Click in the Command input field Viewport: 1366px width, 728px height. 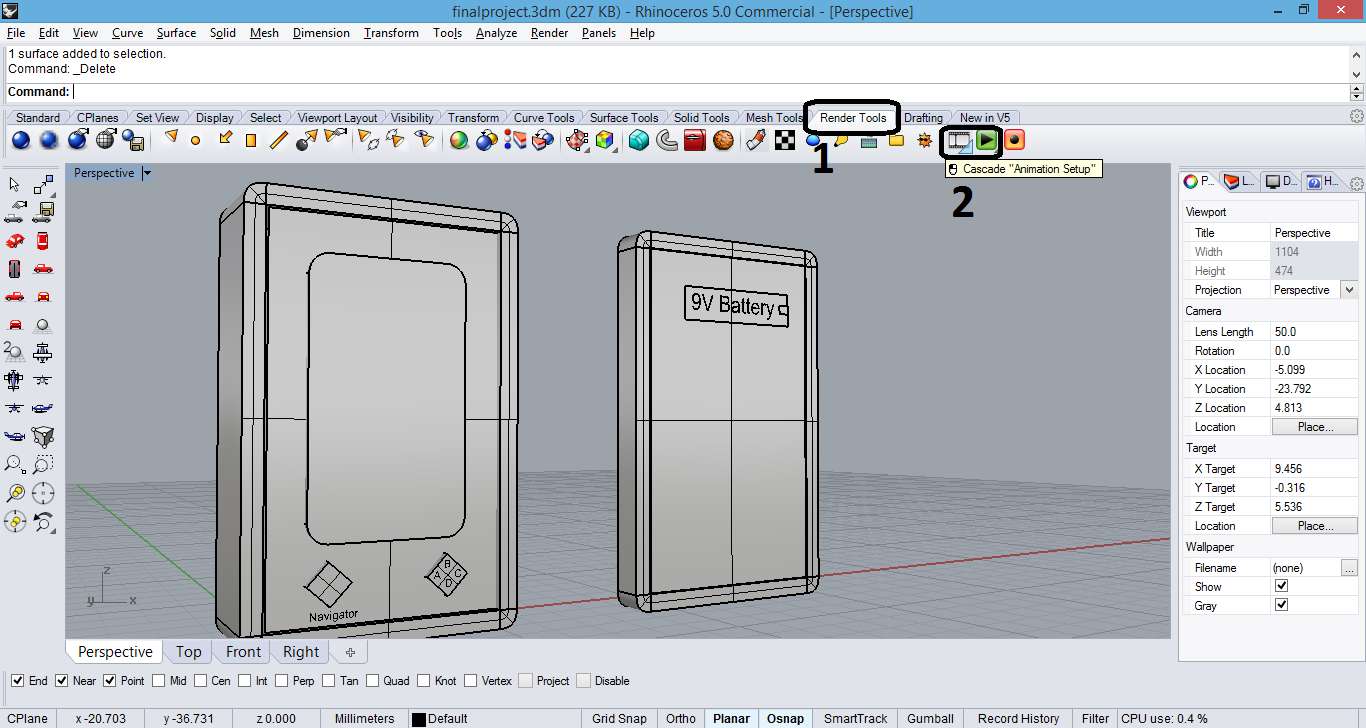click(709, 92)
